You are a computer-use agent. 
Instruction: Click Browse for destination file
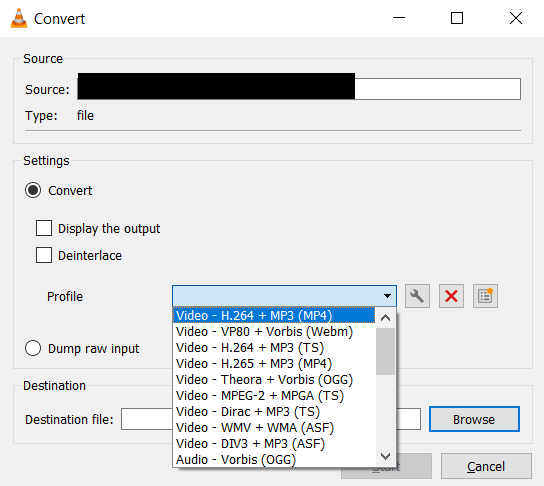pyautogui.click(x=474, y=419)
